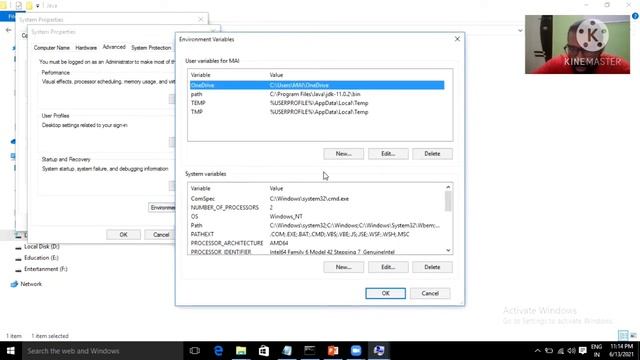Open Education (E:) drive in File Explorer
The image size is (640, 360).
pos(41,258)
